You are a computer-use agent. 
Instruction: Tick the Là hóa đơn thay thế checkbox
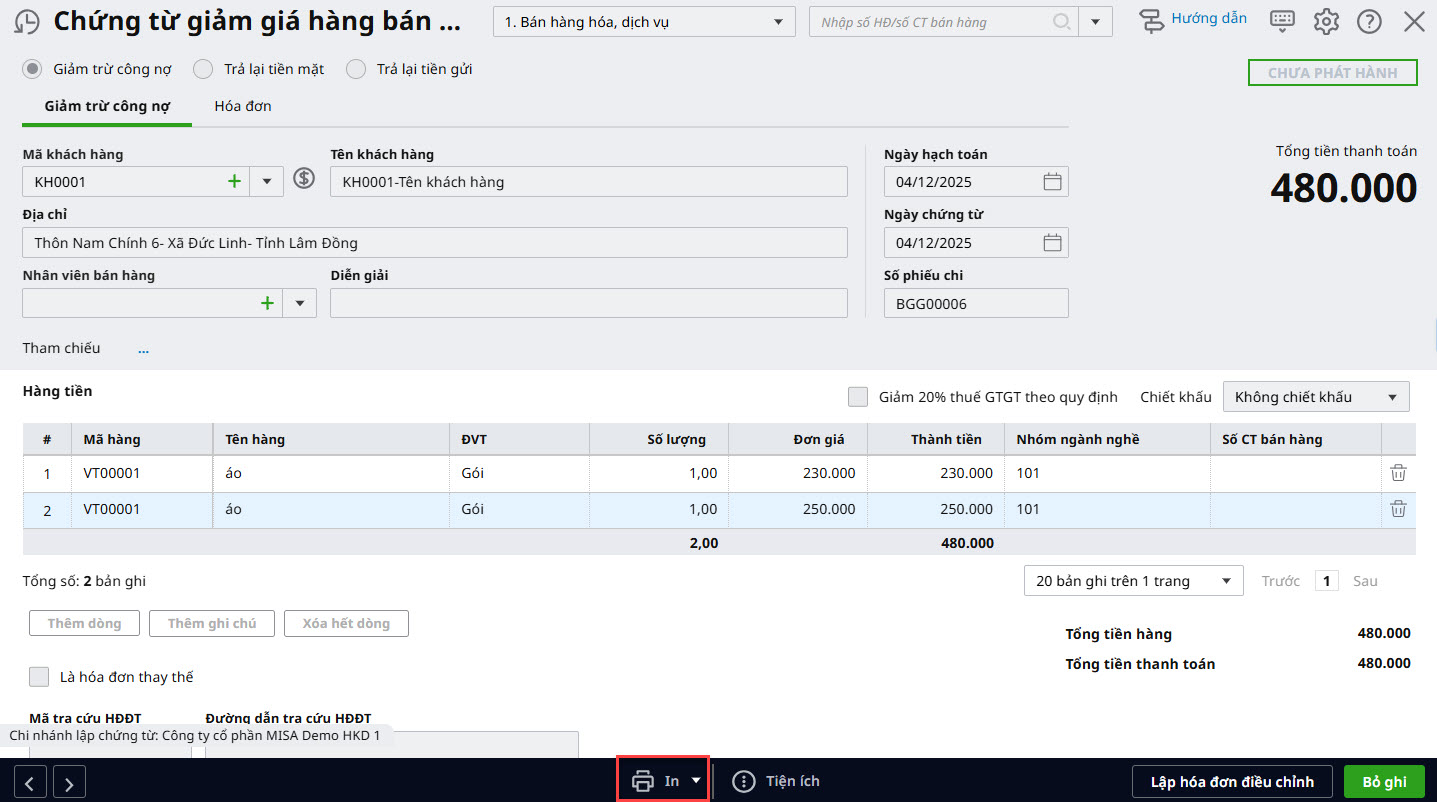pyautogui.click(x=39, y=677)
